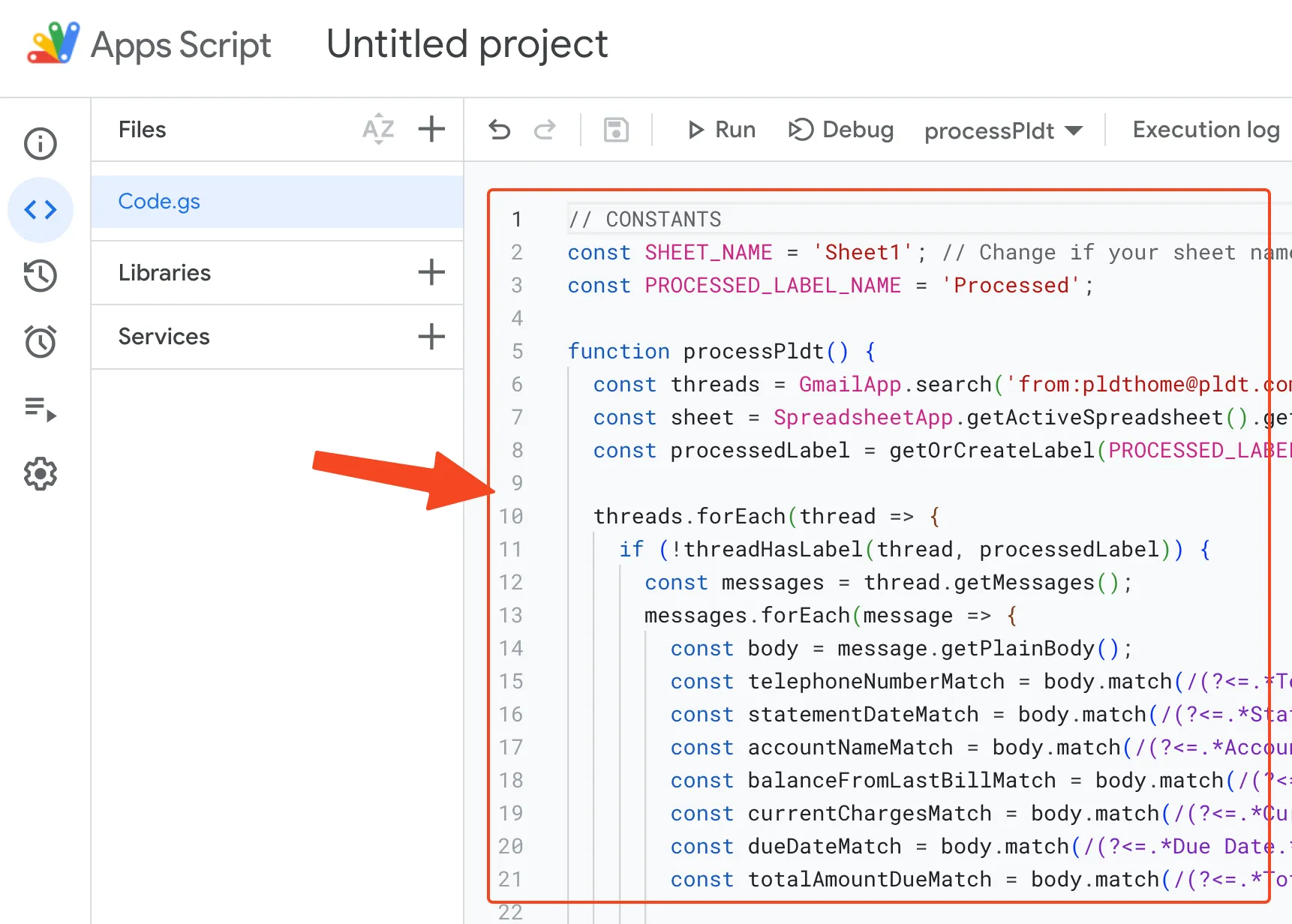Click the 'Sheet1' string on line 2
Viewport: 1292px width, 924px height.
863,252
